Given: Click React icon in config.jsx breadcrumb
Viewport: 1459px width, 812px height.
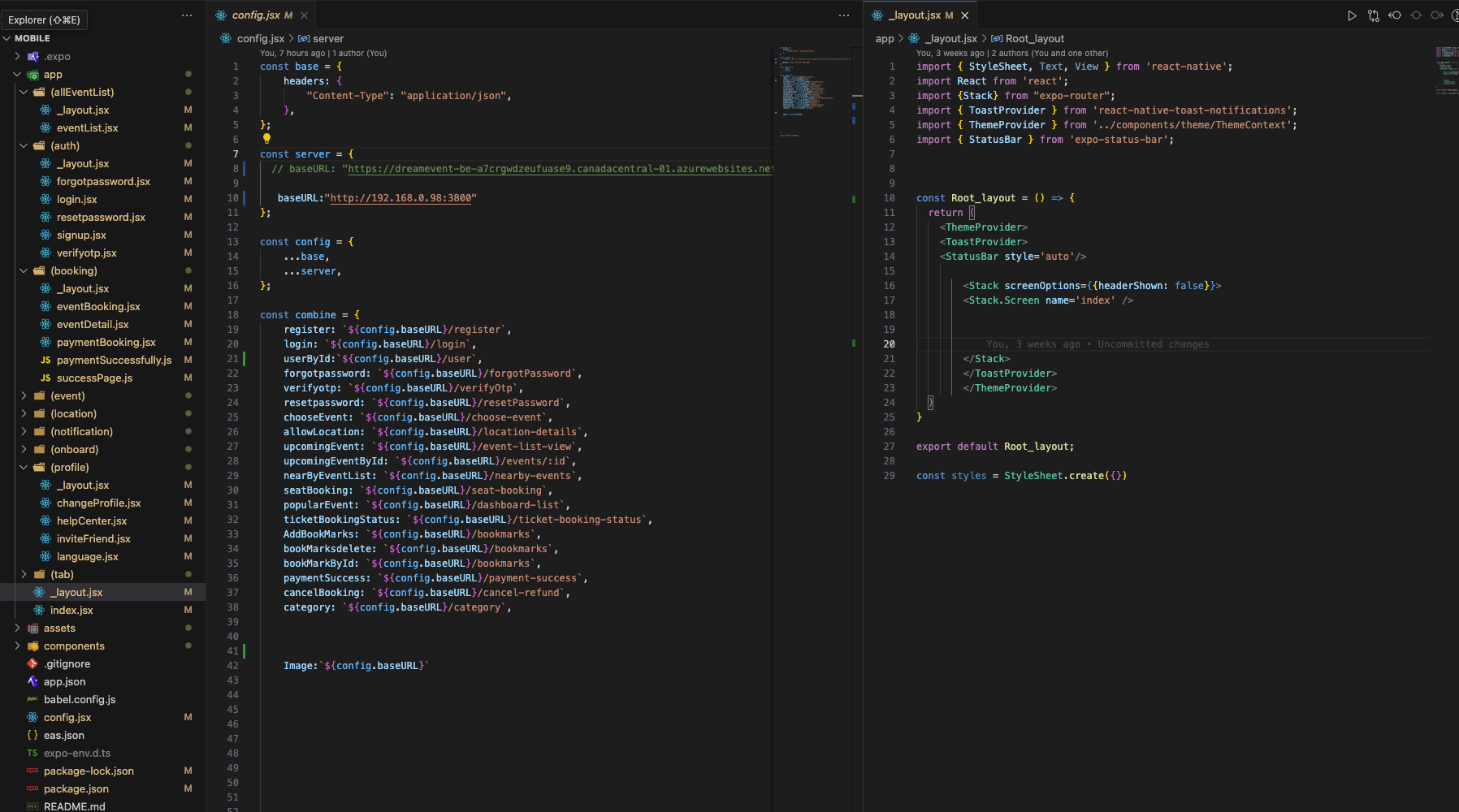Looking at the screenshot, I should [226, 38].
